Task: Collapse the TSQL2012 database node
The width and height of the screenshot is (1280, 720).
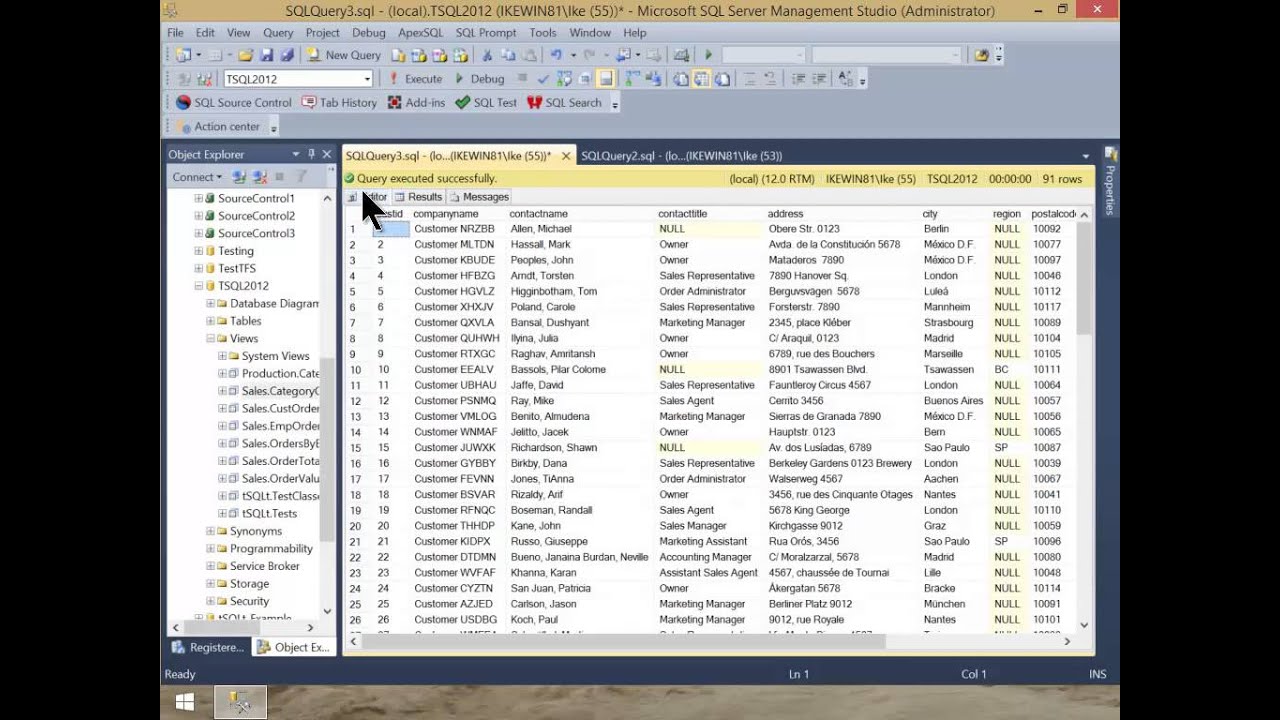Action: [198, 286]
